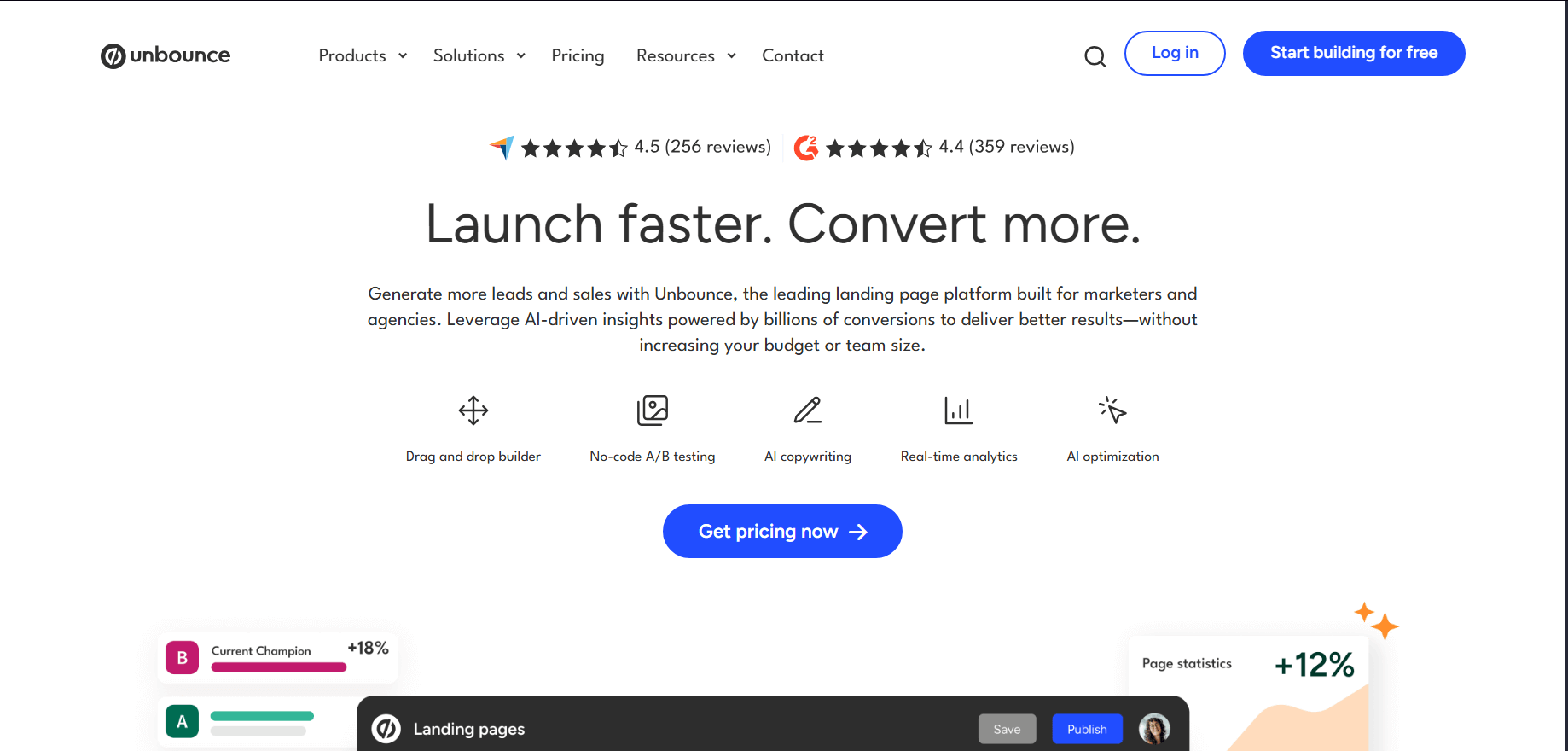Click the Landing pages title
Image resolution: width=1568 pixels, height=751 pixels.
(468, 729)
